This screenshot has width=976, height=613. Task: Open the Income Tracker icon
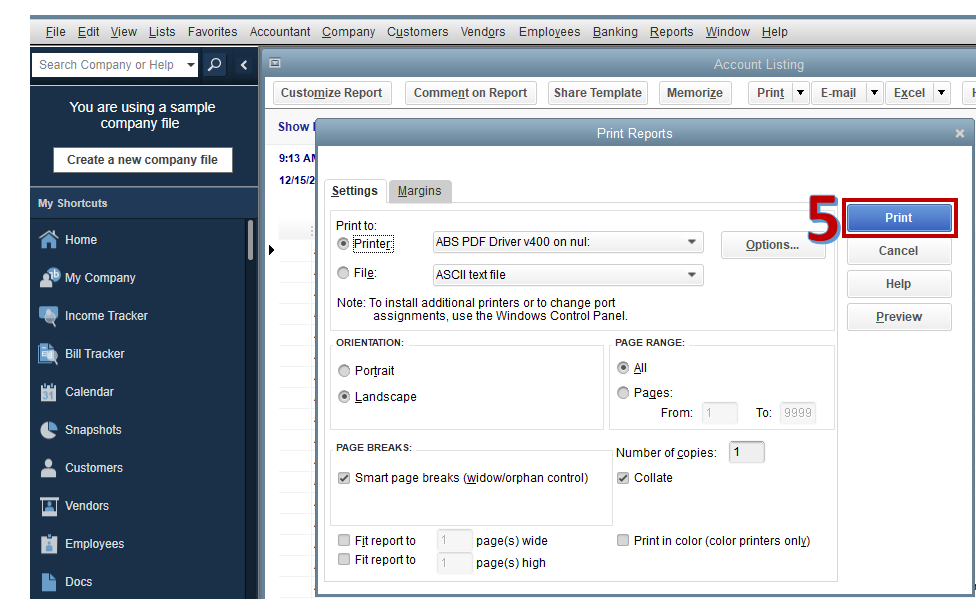(x=49, y=316)
